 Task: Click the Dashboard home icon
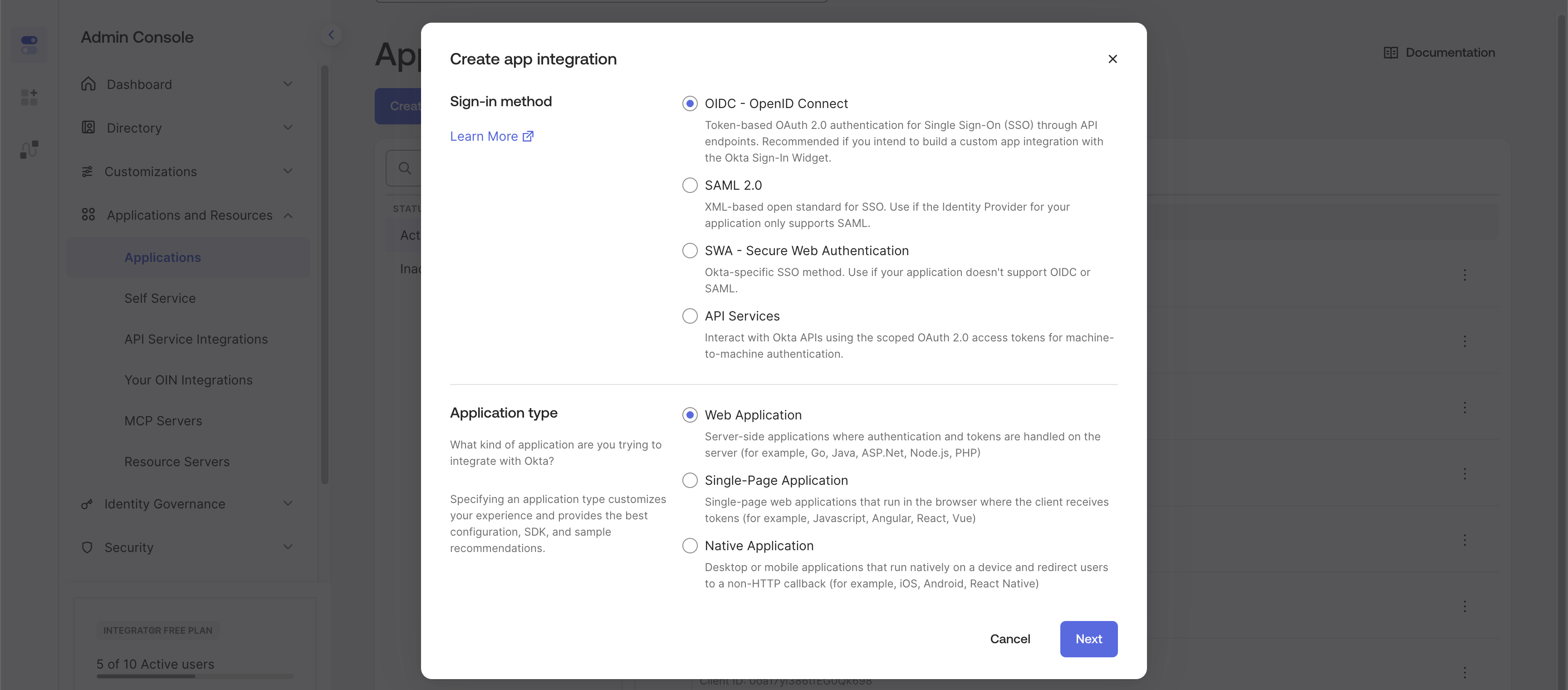click(88, 84)
